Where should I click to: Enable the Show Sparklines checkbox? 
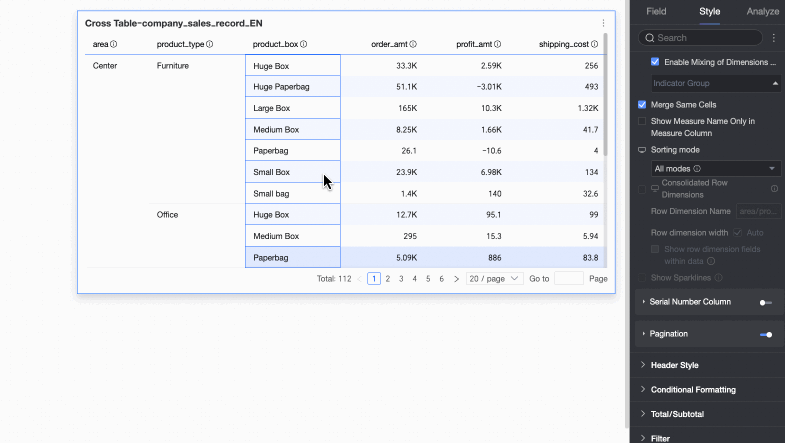coord(642,277)
